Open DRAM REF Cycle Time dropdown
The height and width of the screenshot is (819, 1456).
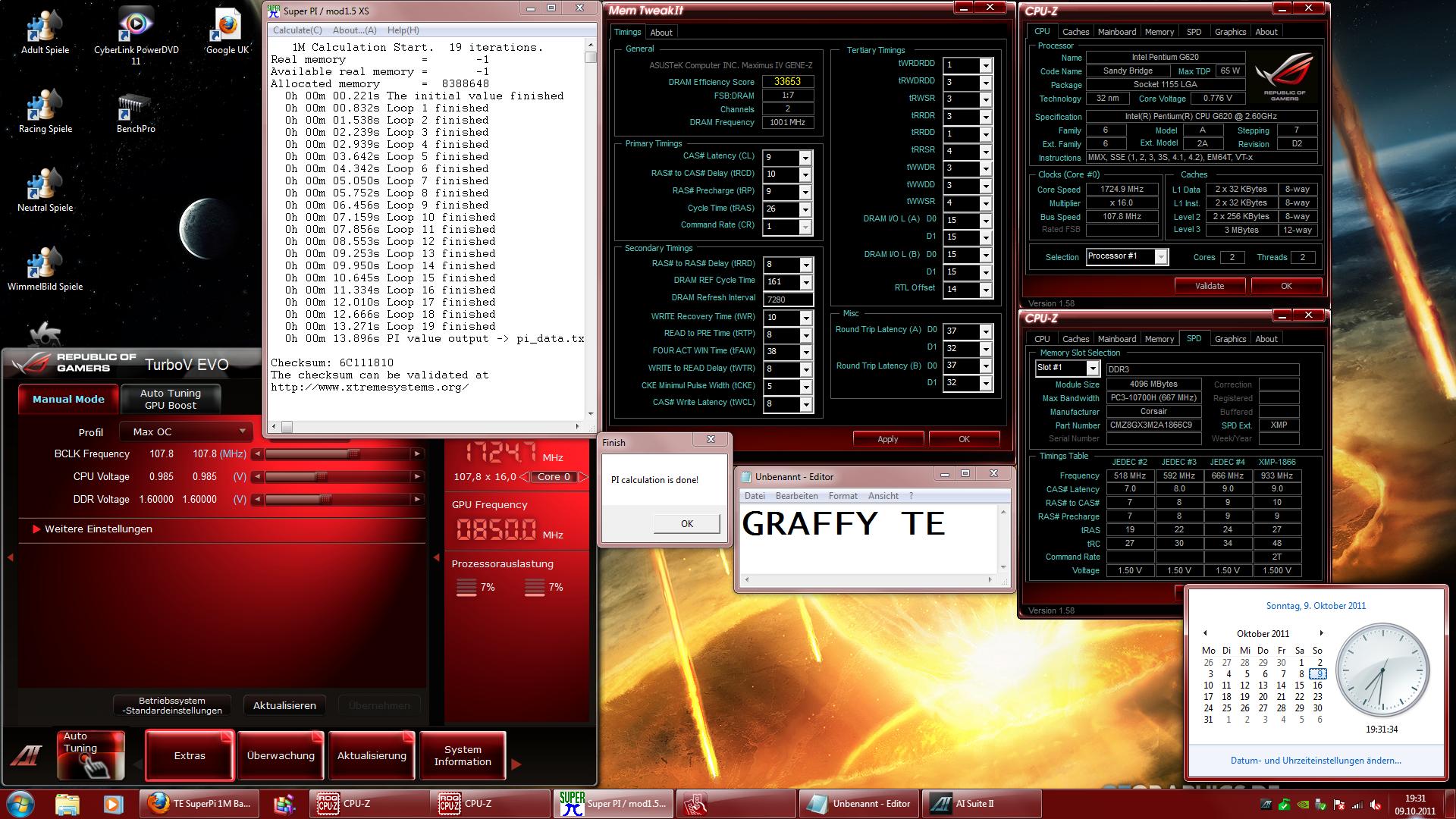[805, 282]
